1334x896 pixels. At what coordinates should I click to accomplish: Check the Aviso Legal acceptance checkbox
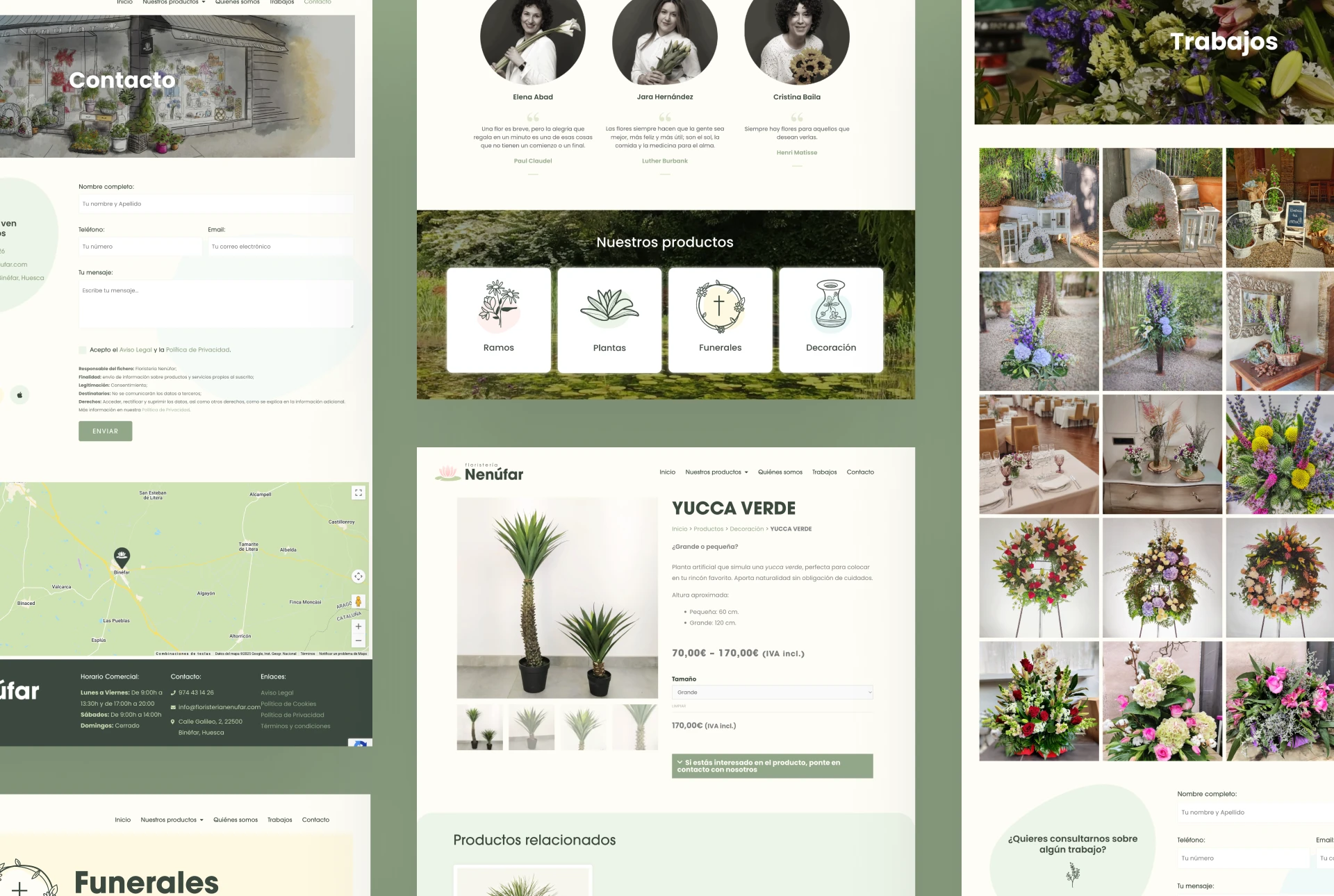83,350
